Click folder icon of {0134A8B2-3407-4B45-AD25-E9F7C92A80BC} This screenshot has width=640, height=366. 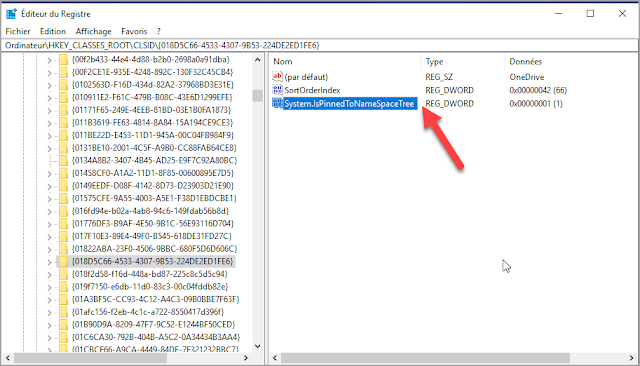click(x=63, y=160)
